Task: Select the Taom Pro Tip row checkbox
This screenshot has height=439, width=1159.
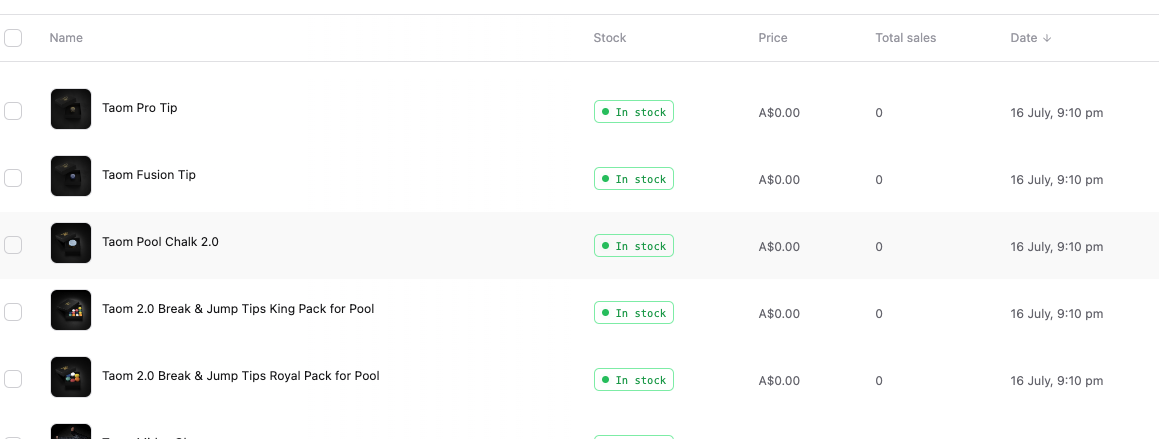Action: coord(13,111)
